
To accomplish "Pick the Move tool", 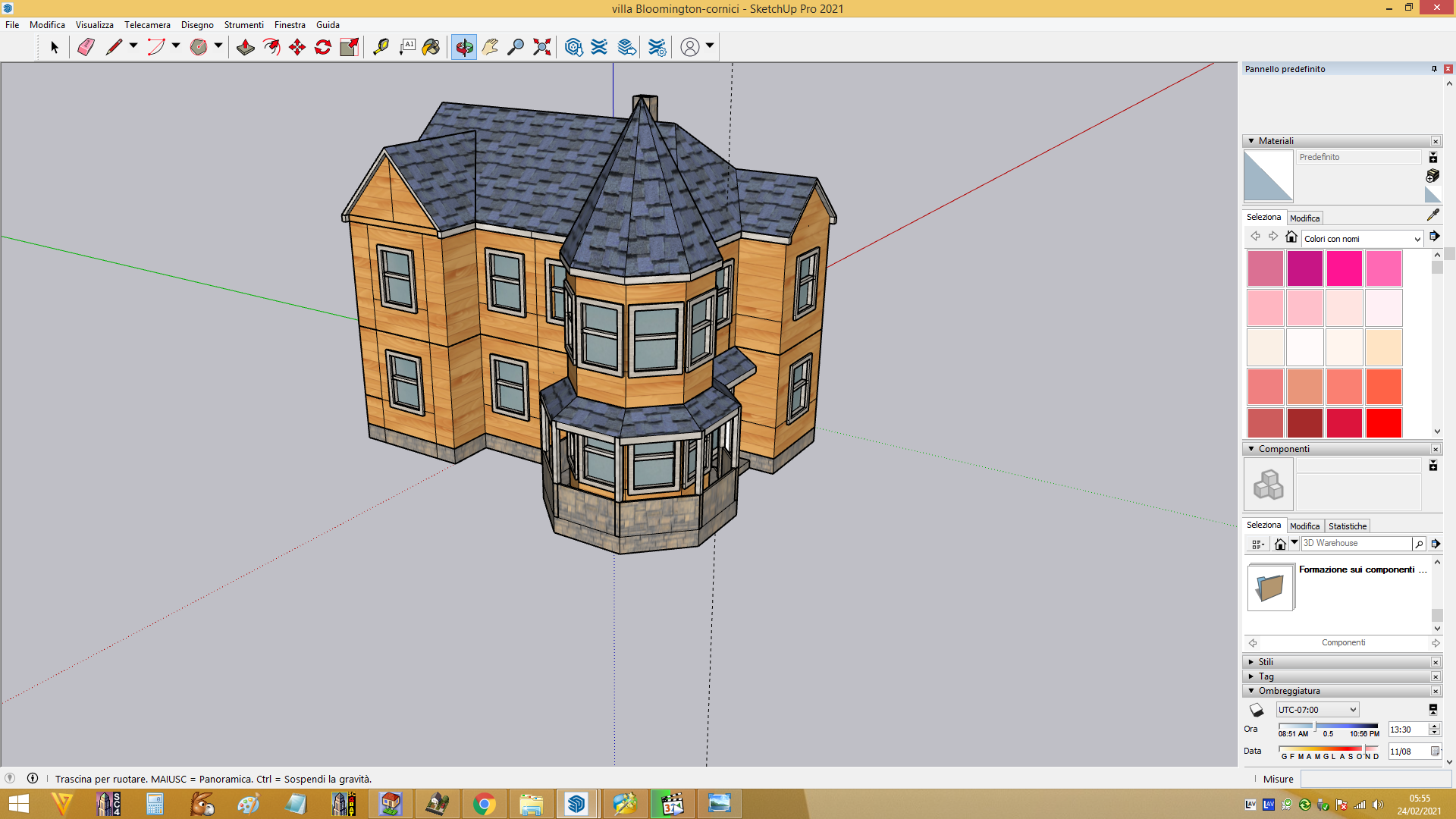I will [297, 47].
